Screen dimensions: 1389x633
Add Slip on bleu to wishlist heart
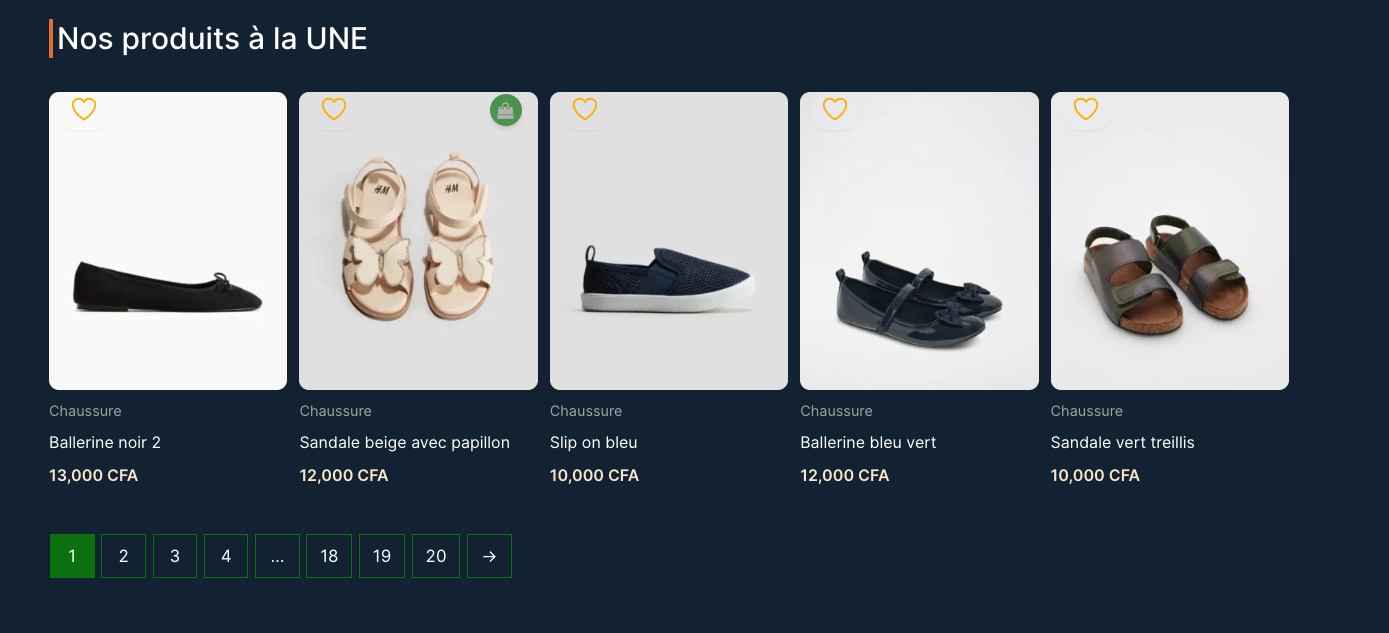click(585, 109)
